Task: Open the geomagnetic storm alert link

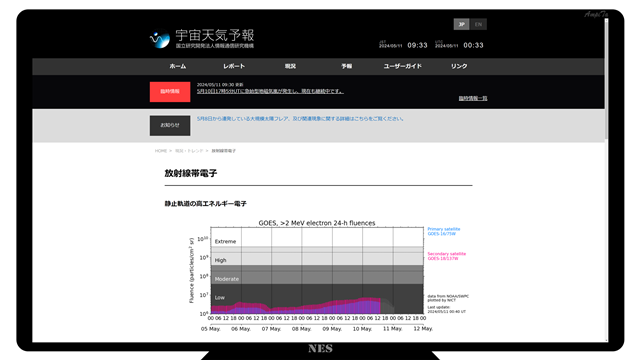Action: tap(270, 91)
